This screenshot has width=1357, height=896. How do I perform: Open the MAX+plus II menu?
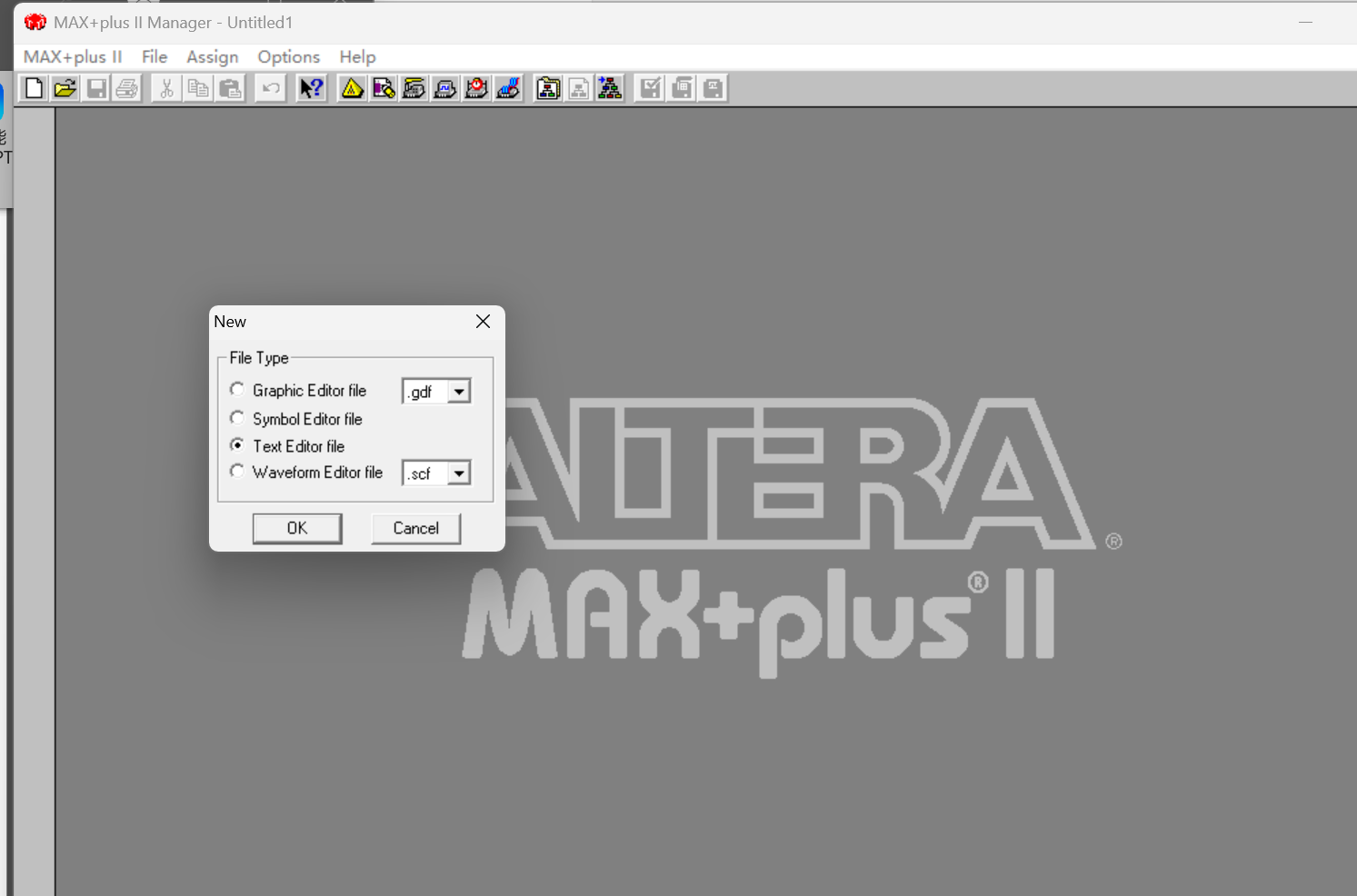(73, 56)
